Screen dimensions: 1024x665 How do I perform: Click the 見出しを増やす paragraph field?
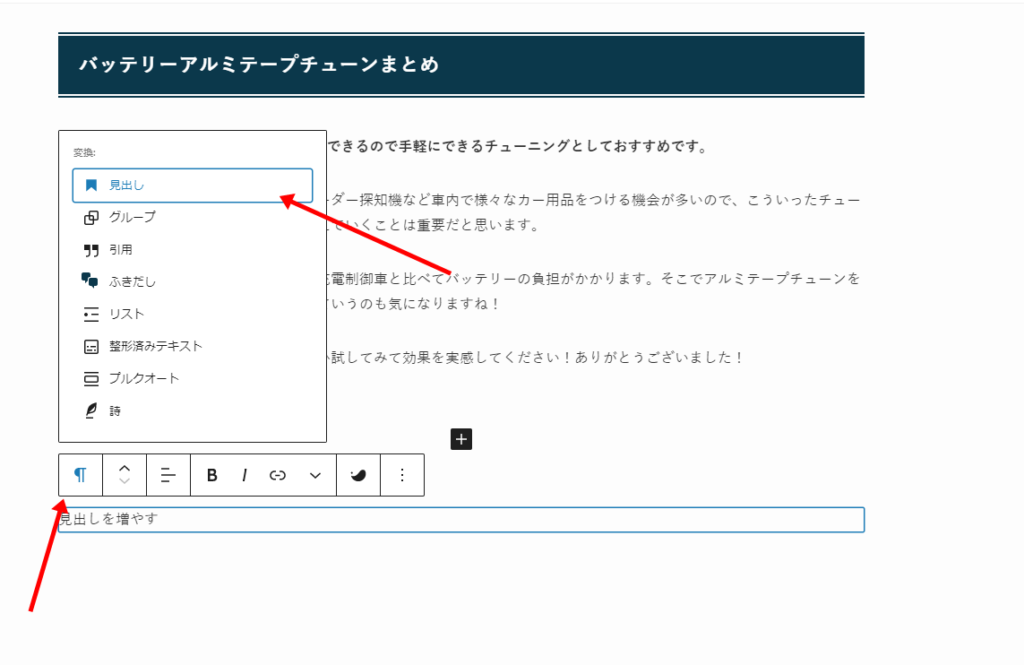461,520
